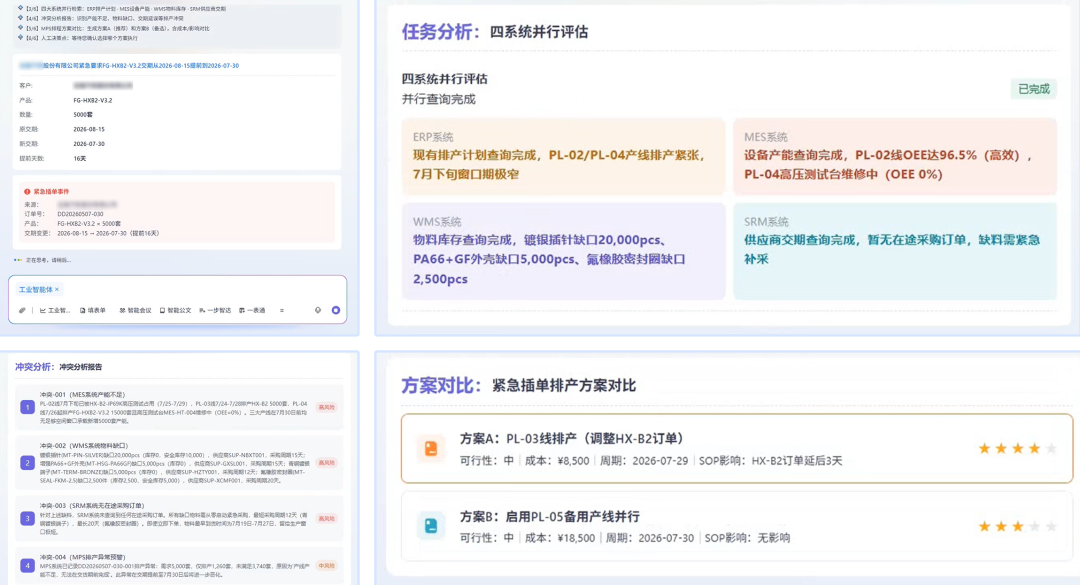1080x585 pixels.
Task: Click the teal 方案B document icon
Action: tap(431, 526)
